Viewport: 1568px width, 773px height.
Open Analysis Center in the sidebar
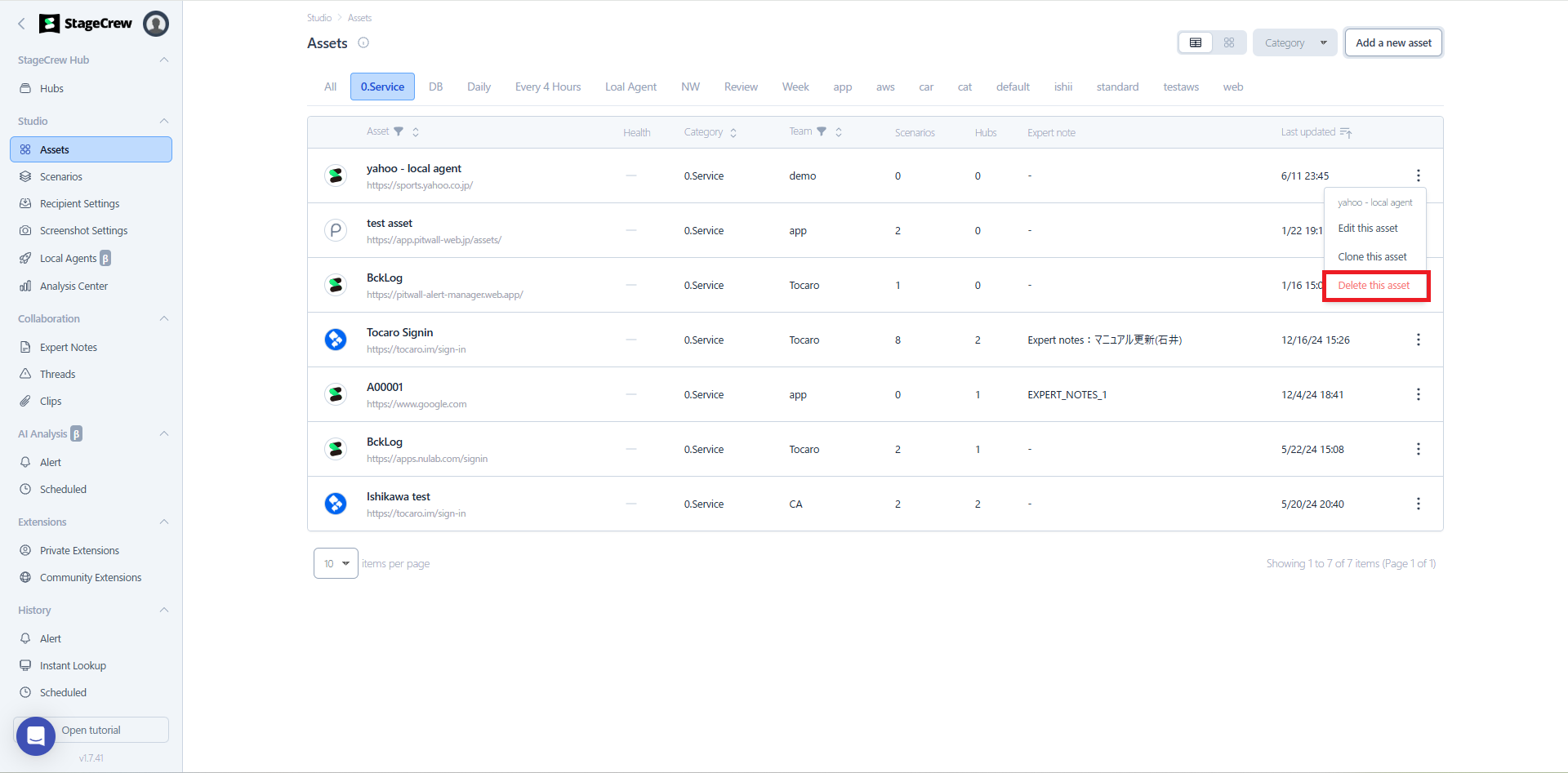[x=73, y=286]
